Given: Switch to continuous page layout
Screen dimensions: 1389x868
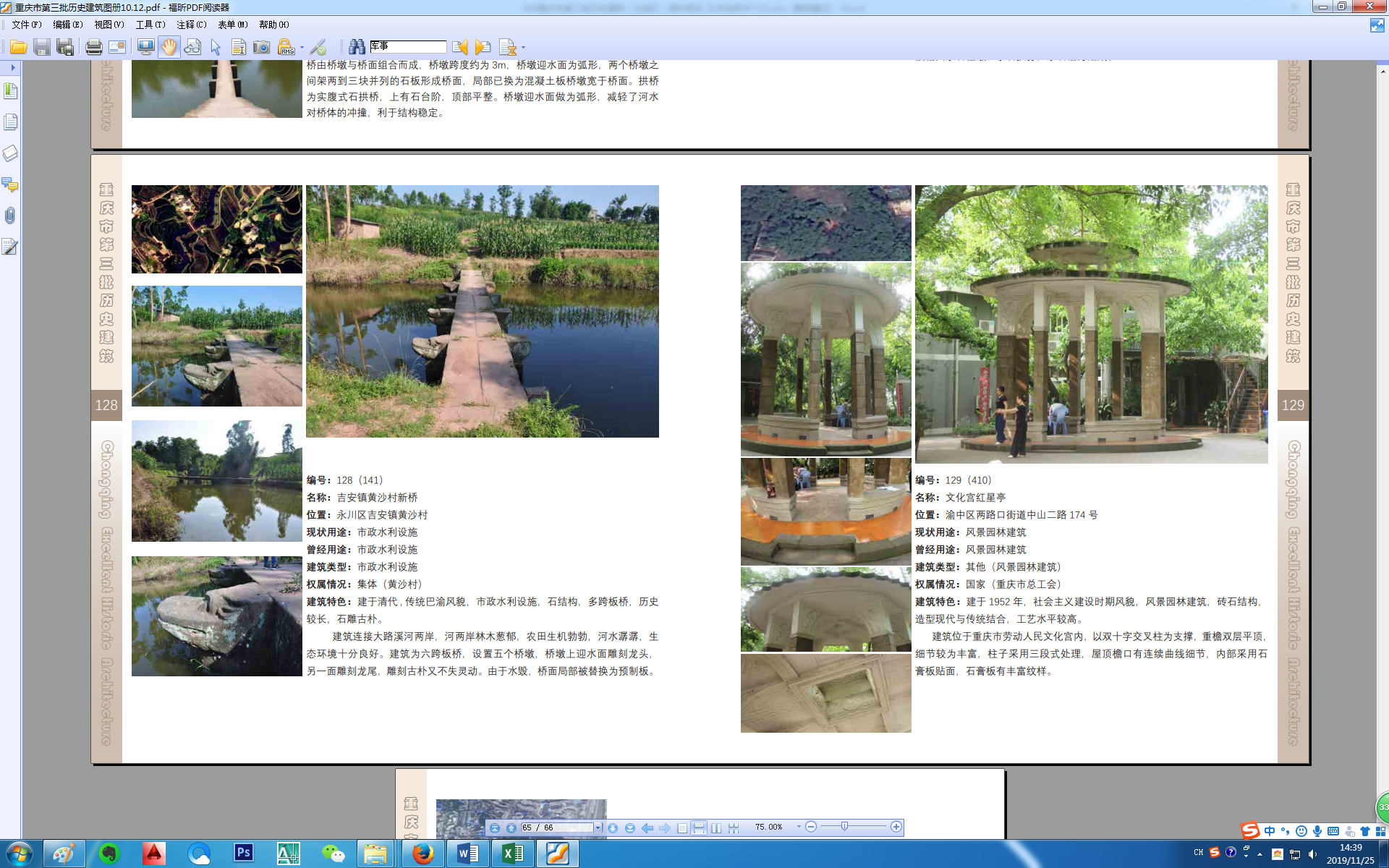Looking at the screenshot, I should click(699, 827).
